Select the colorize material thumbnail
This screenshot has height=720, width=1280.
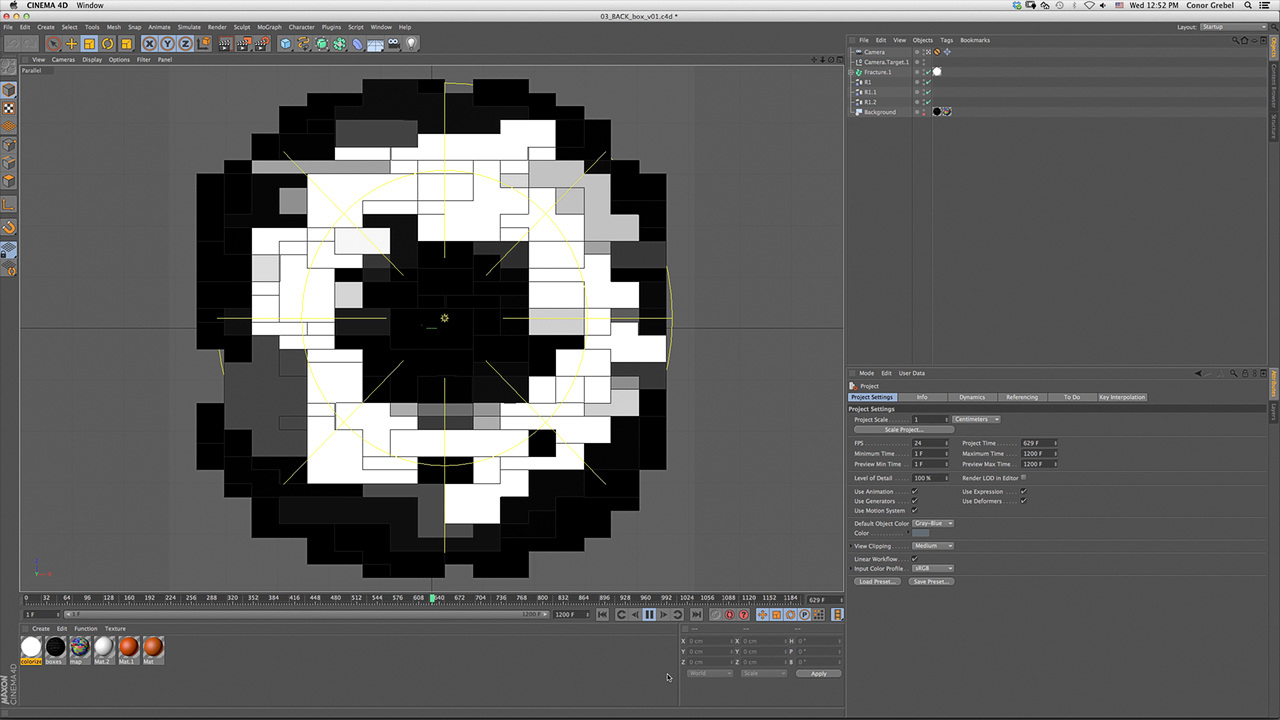pyautogui.click(x=32, y=648)
